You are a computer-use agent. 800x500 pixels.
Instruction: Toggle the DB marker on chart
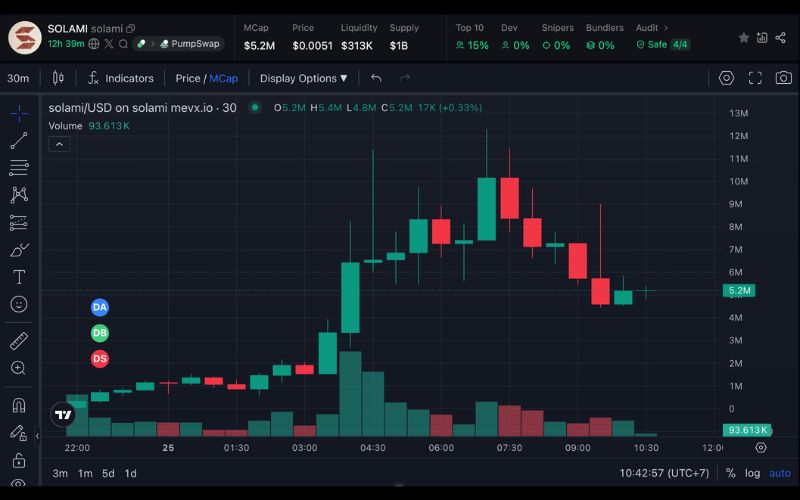pos(100,333)
